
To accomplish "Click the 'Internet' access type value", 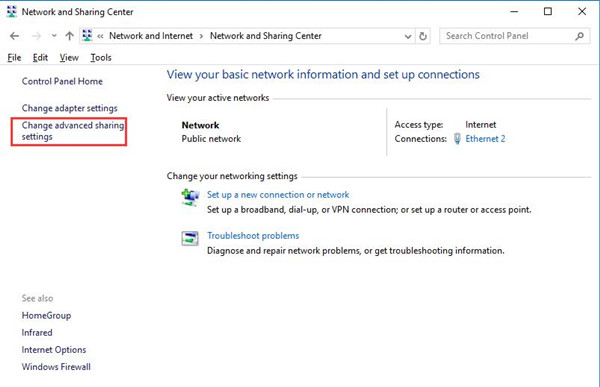I will [x=481, y=125].
